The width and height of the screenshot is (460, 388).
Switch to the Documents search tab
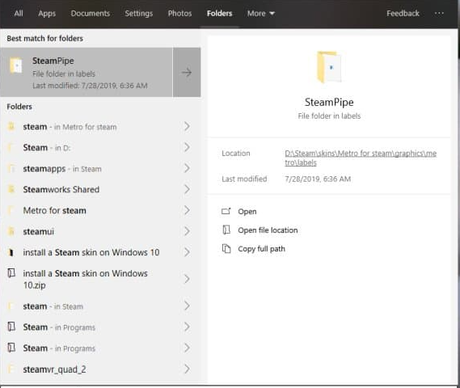[90, 13]
